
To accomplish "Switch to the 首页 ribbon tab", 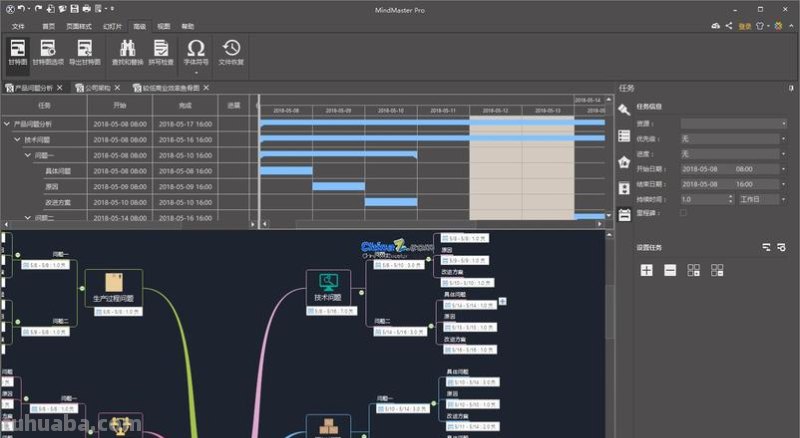I will (48, 26).
